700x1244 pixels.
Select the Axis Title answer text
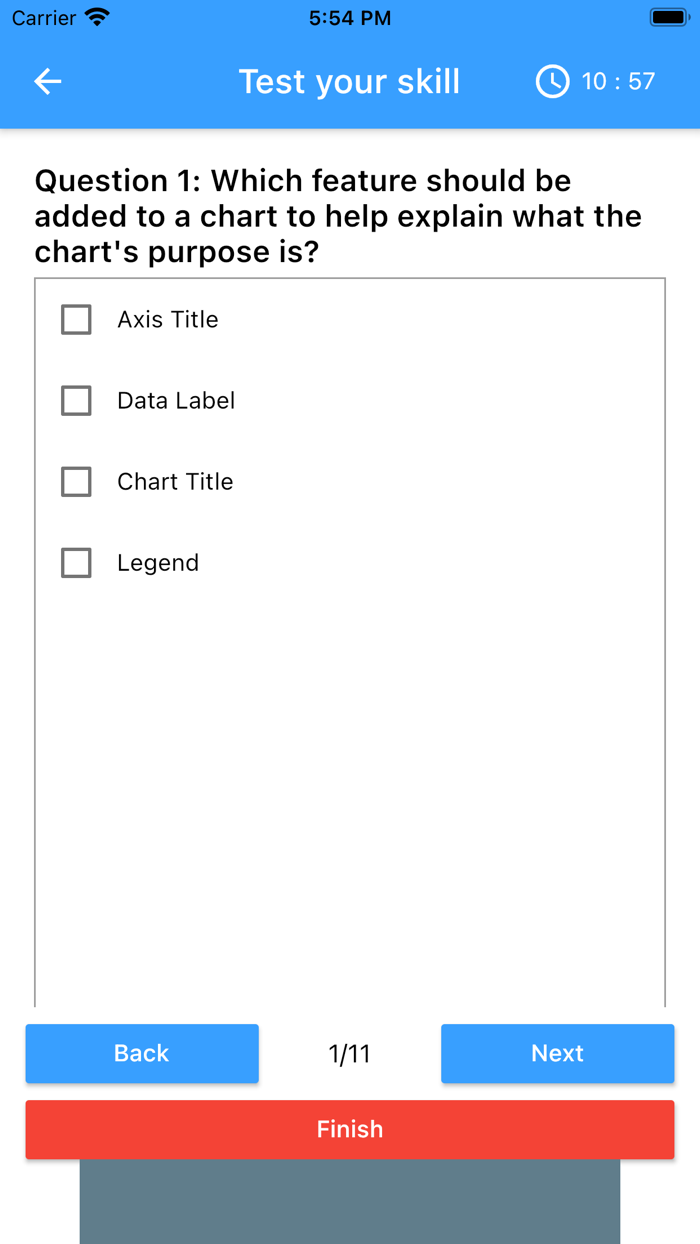click(167, 319)
